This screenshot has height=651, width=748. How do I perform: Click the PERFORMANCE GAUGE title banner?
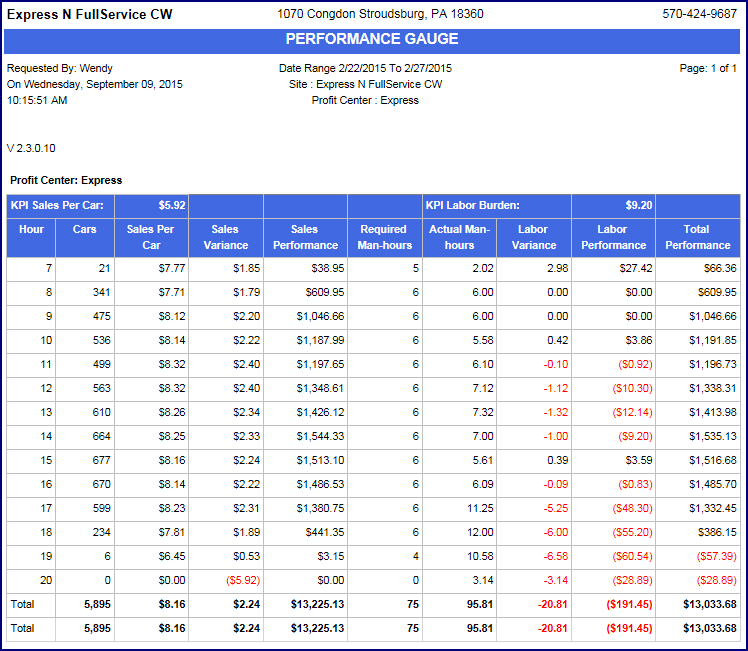pos(372,40)
